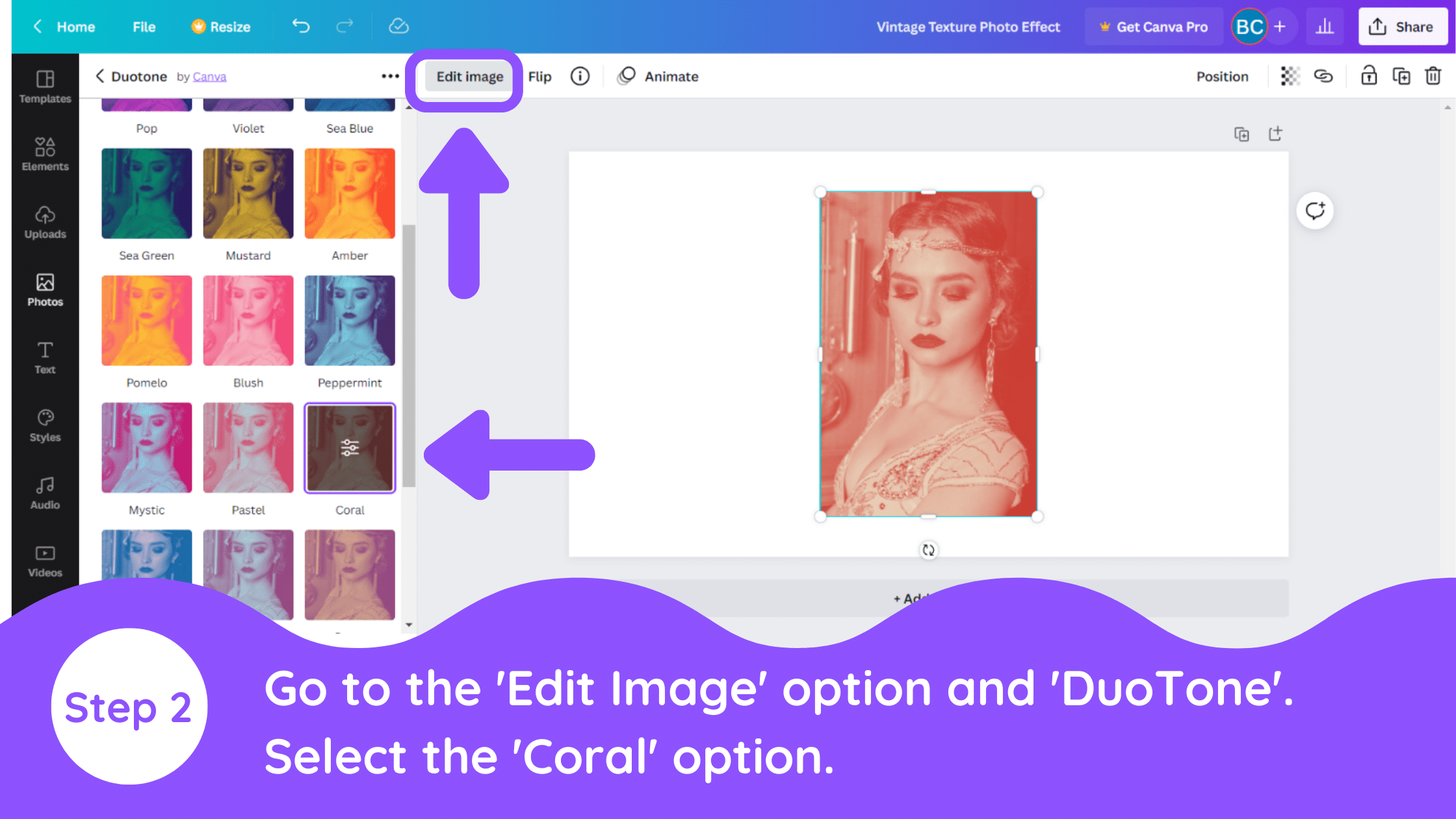
Task: Click the lock icon in toolbar
Action: [x=1369, y=76]
